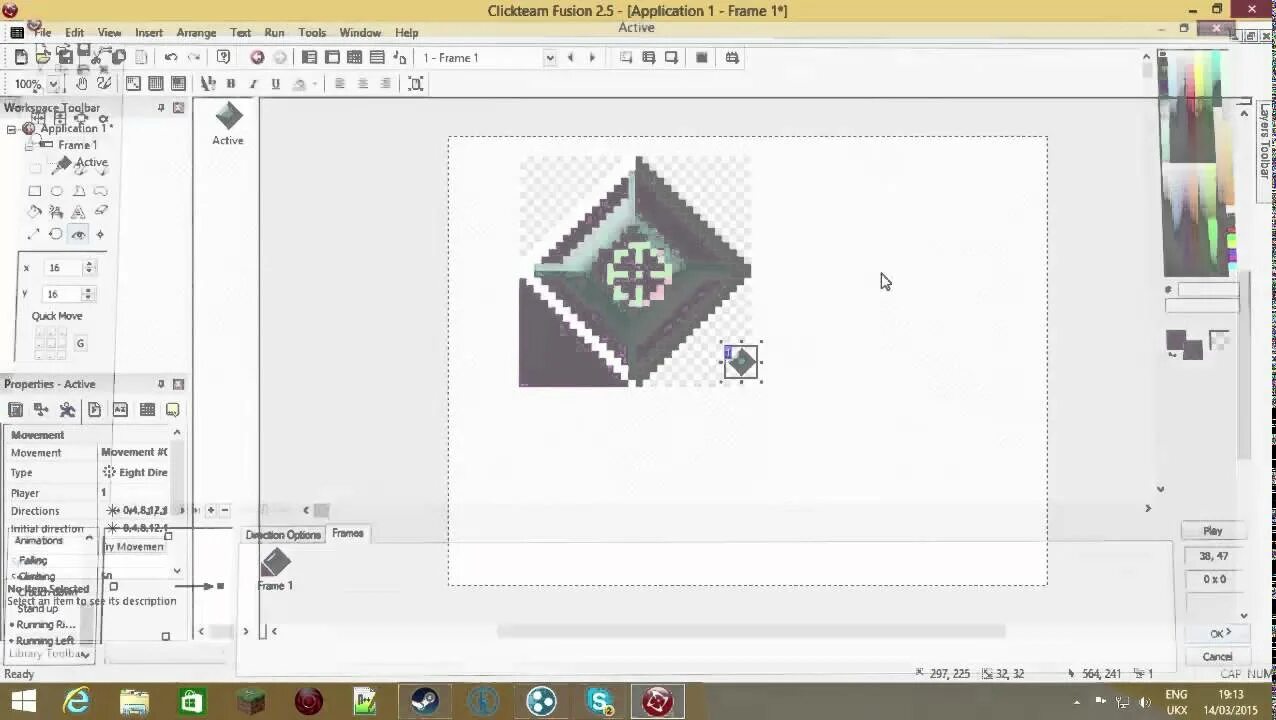Image resolution: width=1276 pixels, height=720 pixels.
Task: Click the transparent color swatch
Action: point(1219,341)
